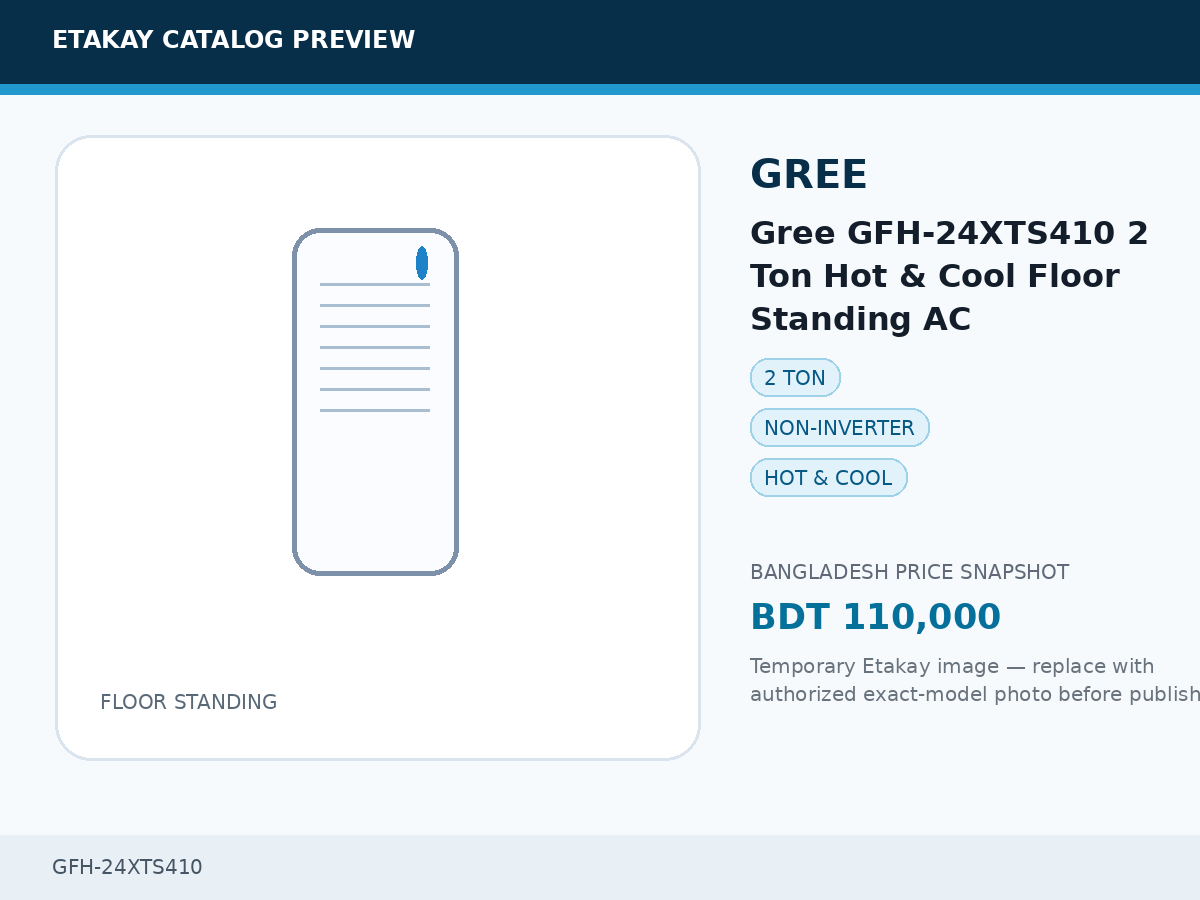Click the AC vent grille lines
Screen dimensions: 1200x900
coord(375,347)
